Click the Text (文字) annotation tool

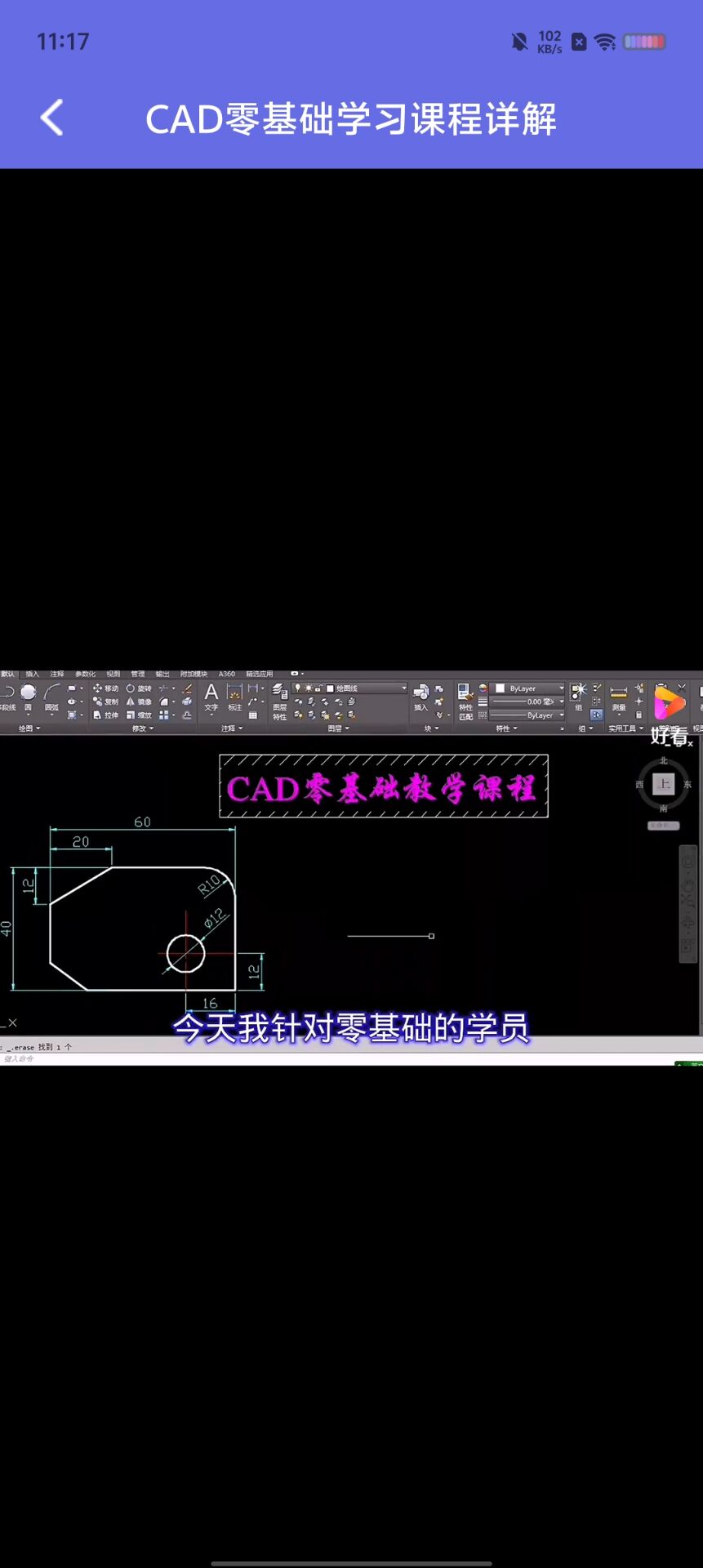coord(211,697)
